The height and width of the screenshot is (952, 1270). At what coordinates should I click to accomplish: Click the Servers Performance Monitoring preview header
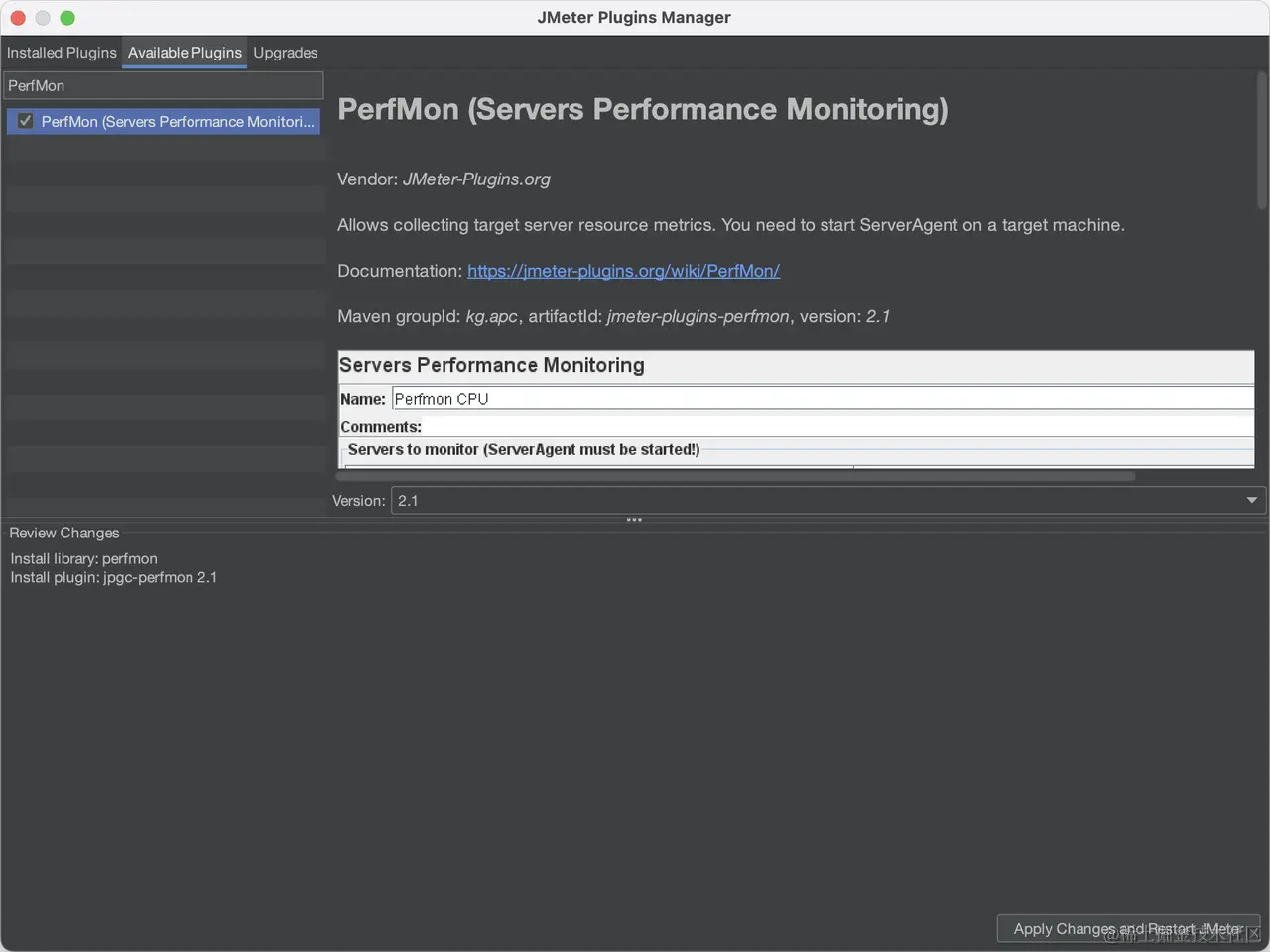tap(492, 365)
